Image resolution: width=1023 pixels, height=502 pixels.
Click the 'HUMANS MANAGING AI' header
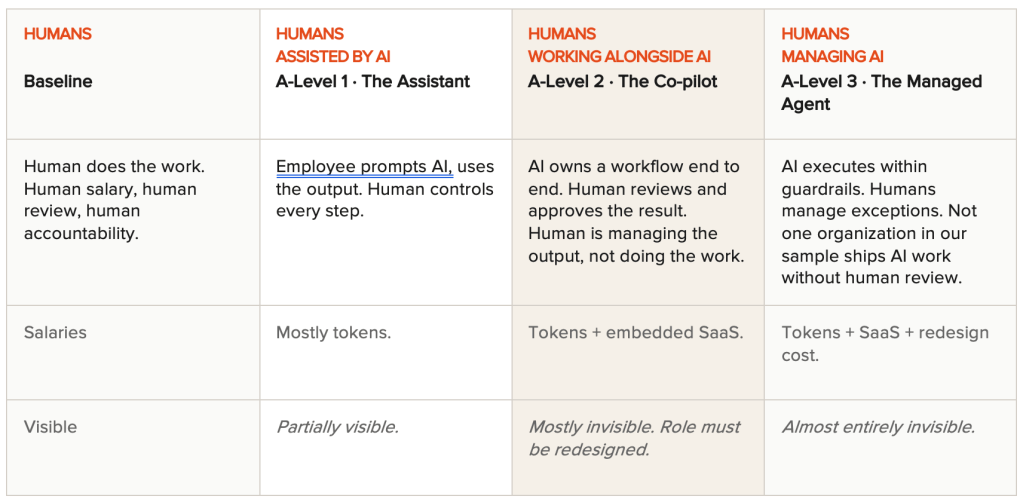832,45
